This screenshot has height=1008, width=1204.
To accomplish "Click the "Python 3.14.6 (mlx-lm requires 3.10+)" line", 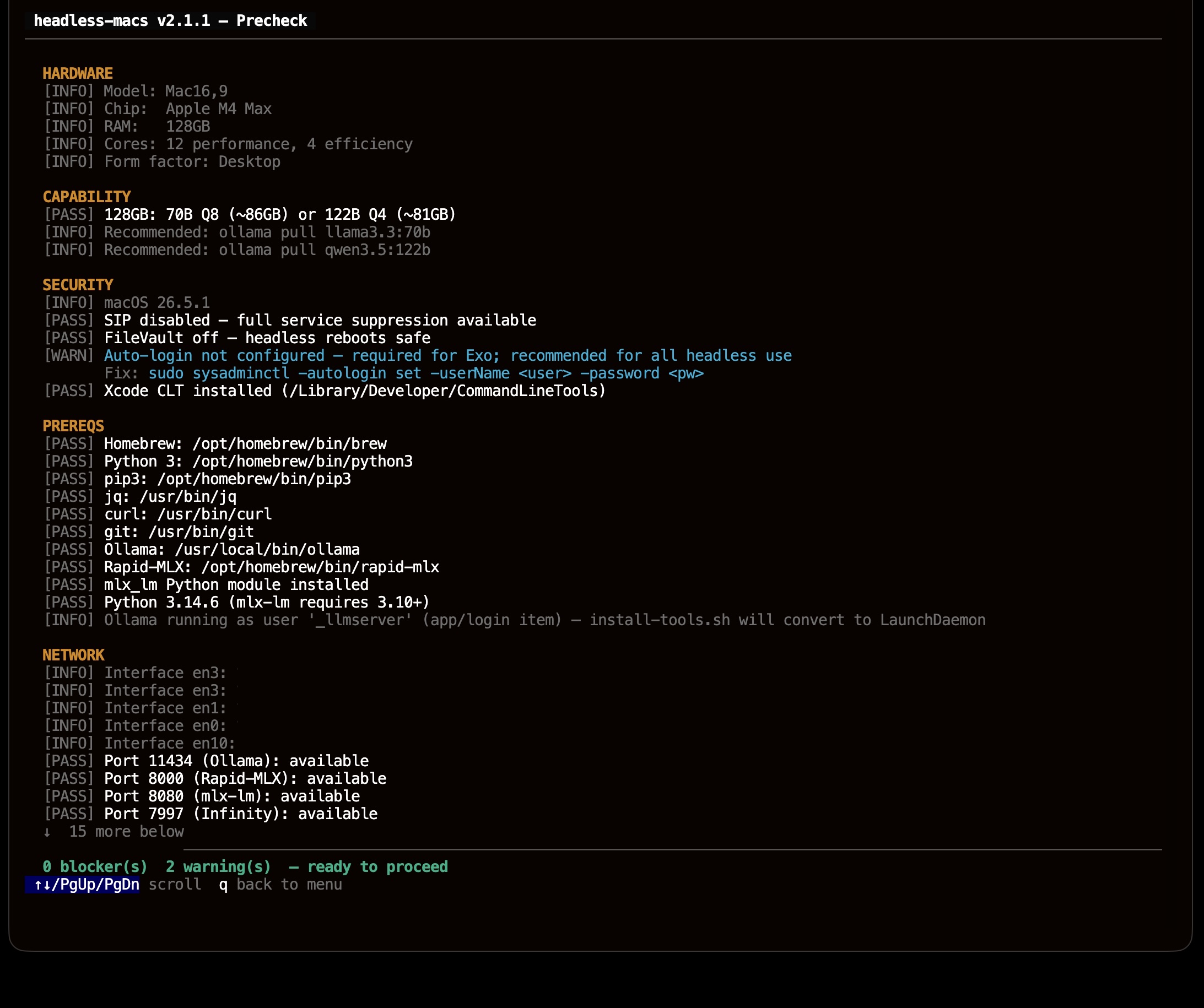I will 237,602.
